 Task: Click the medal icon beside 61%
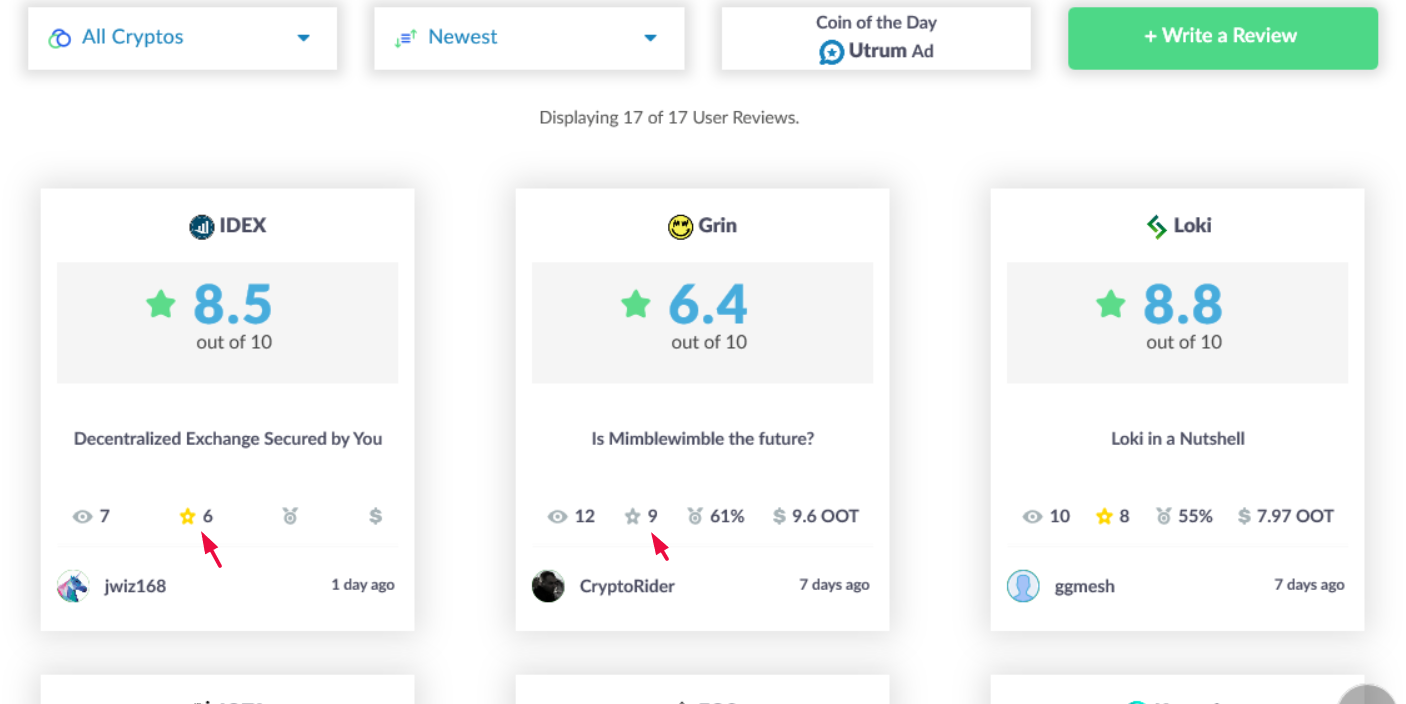point(695,517)
